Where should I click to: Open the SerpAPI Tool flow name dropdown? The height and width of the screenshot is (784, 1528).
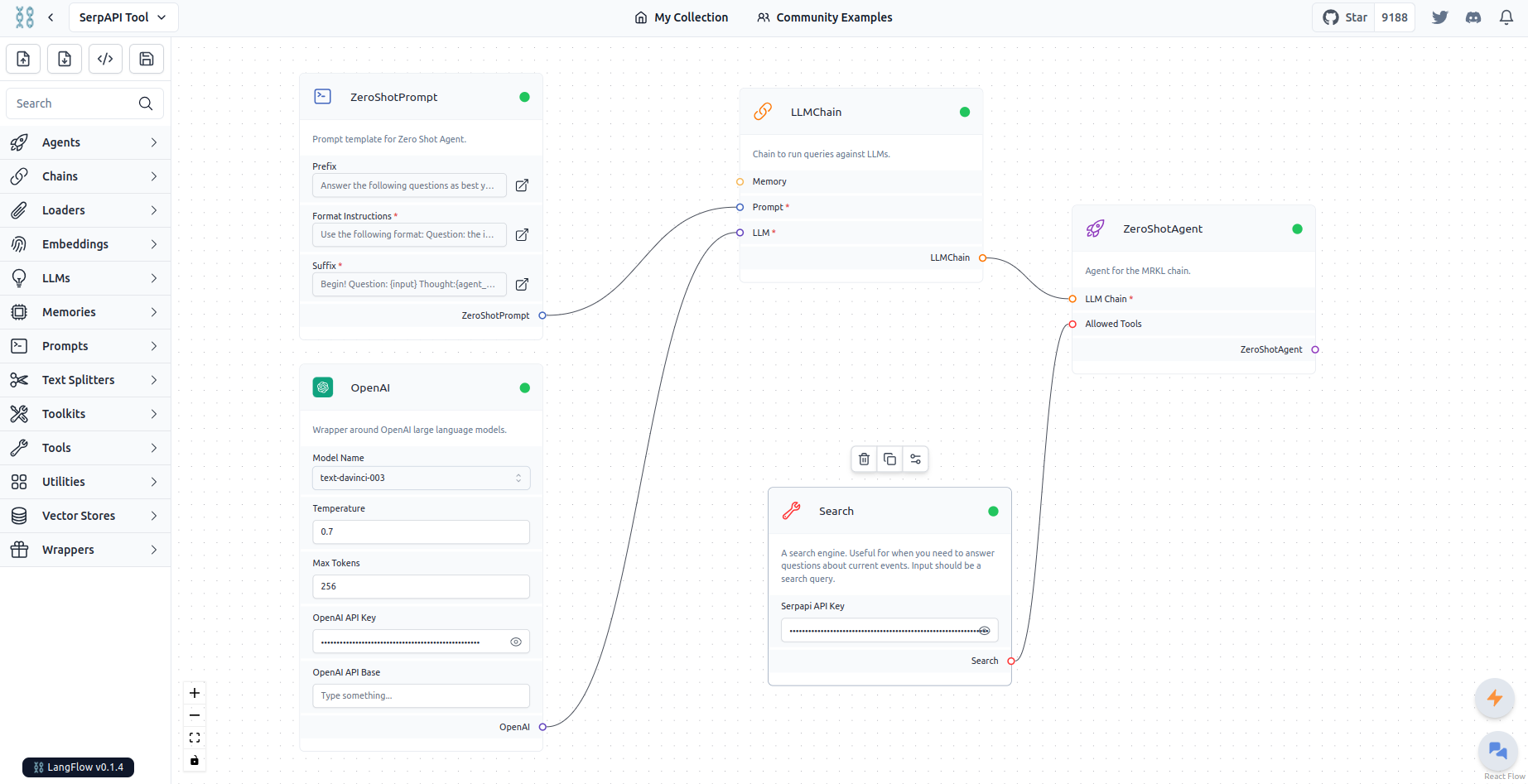[123, 17]
